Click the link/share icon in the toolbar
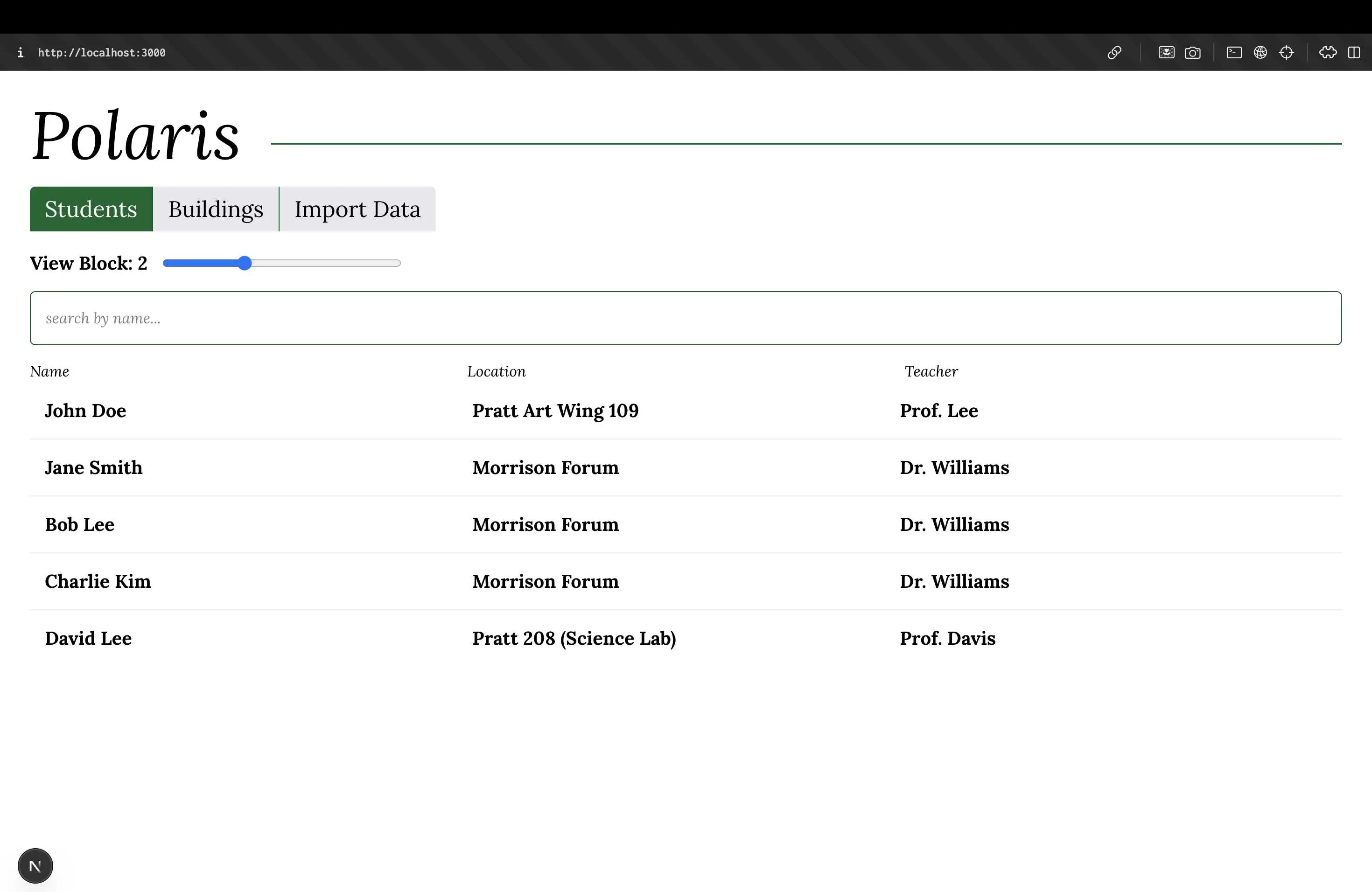The height and width of the screenshot is (892, 1372). pos(1114,52)
